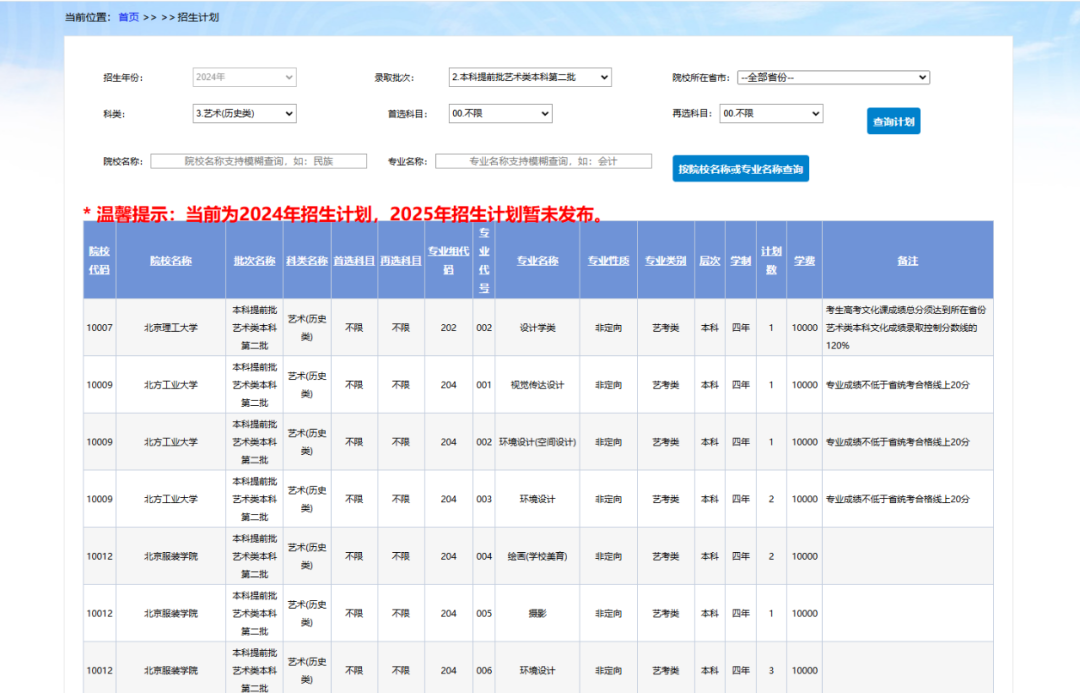Go to 首页 breadcrumb link
The height and width of the screenshot is (693, 1080).
coord(128,17)
